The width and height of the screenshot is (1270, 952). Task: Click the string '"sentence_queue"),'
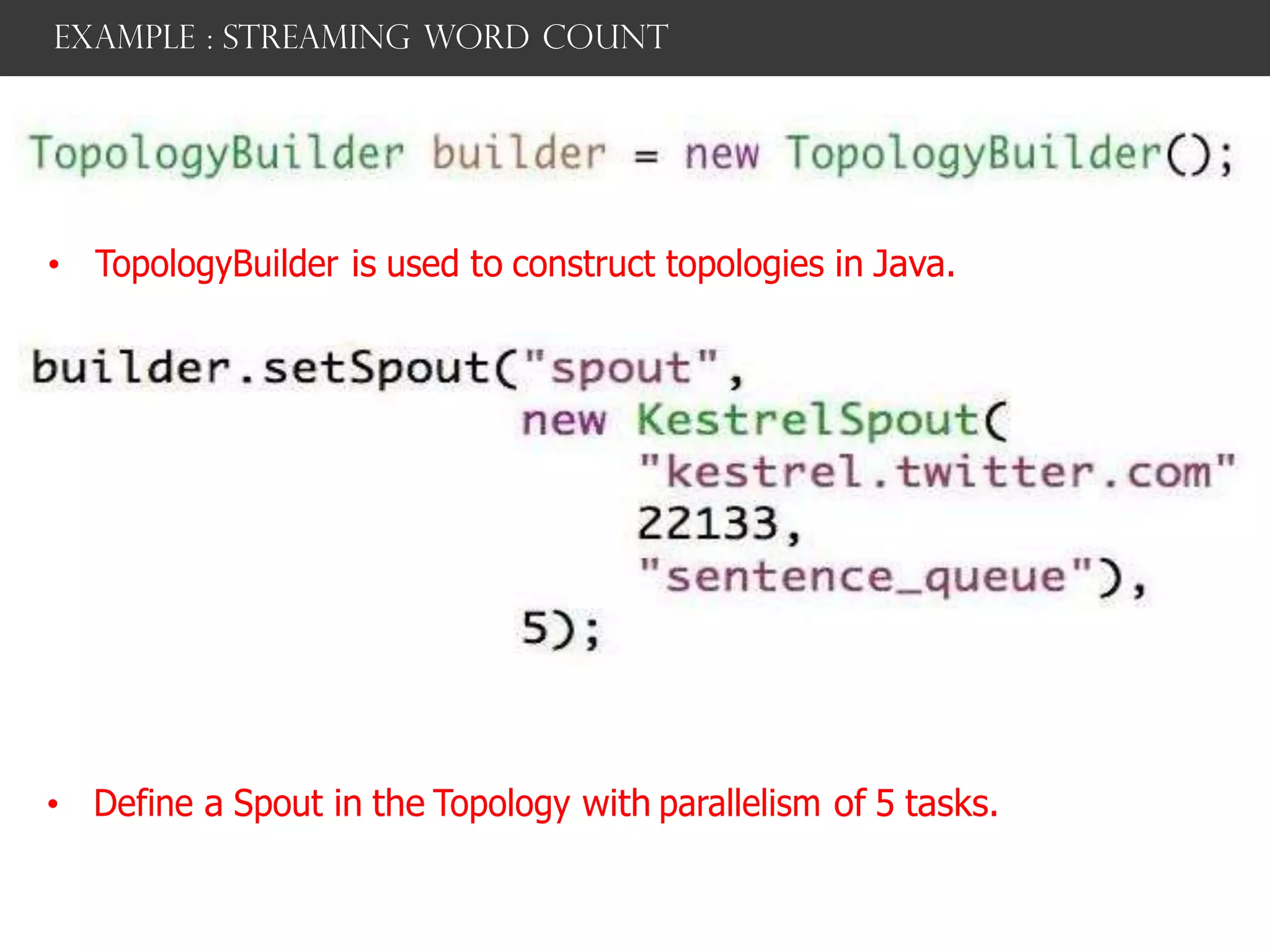[892, 577]
